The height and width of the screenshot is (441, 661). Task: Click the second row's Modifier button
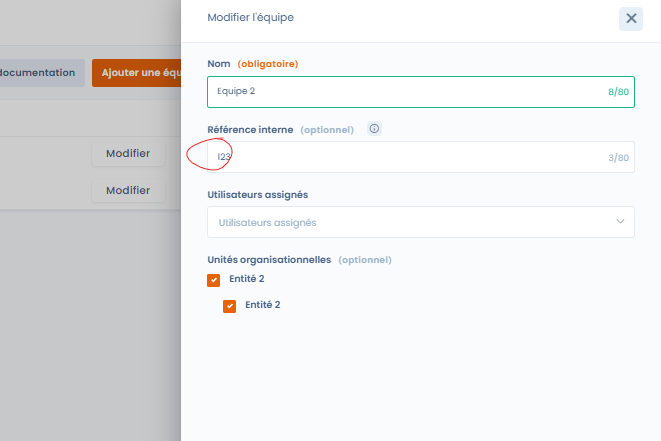[x=128, y=190]
